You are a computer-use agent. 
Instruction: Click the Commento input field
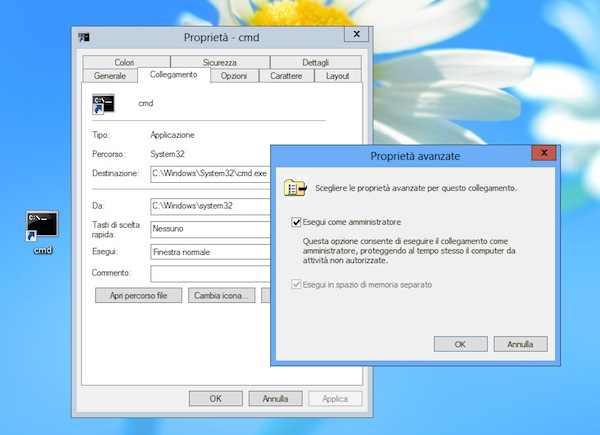coord(210,274)
